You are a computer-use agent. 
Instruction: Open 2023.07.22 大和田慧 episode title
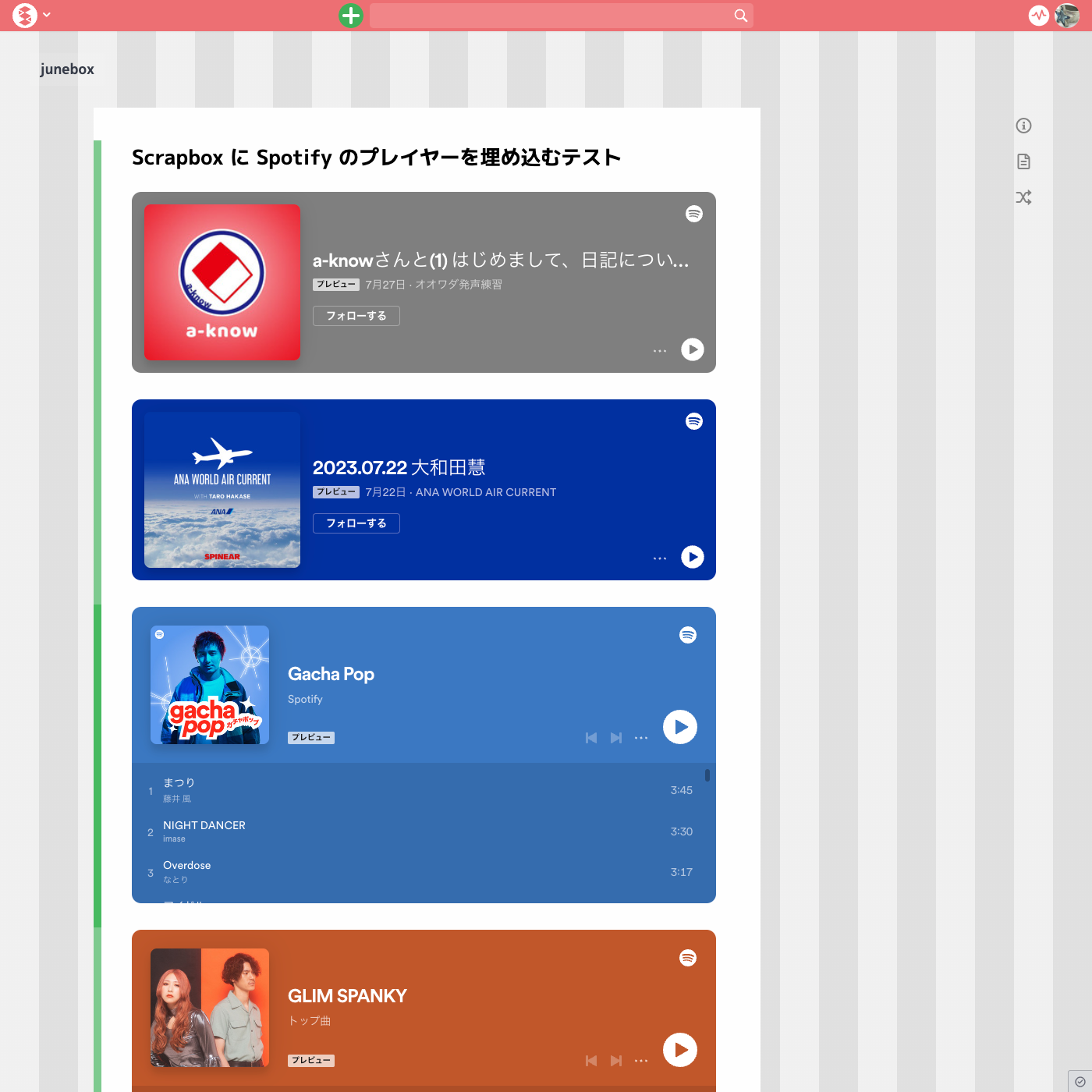[399, 467]
